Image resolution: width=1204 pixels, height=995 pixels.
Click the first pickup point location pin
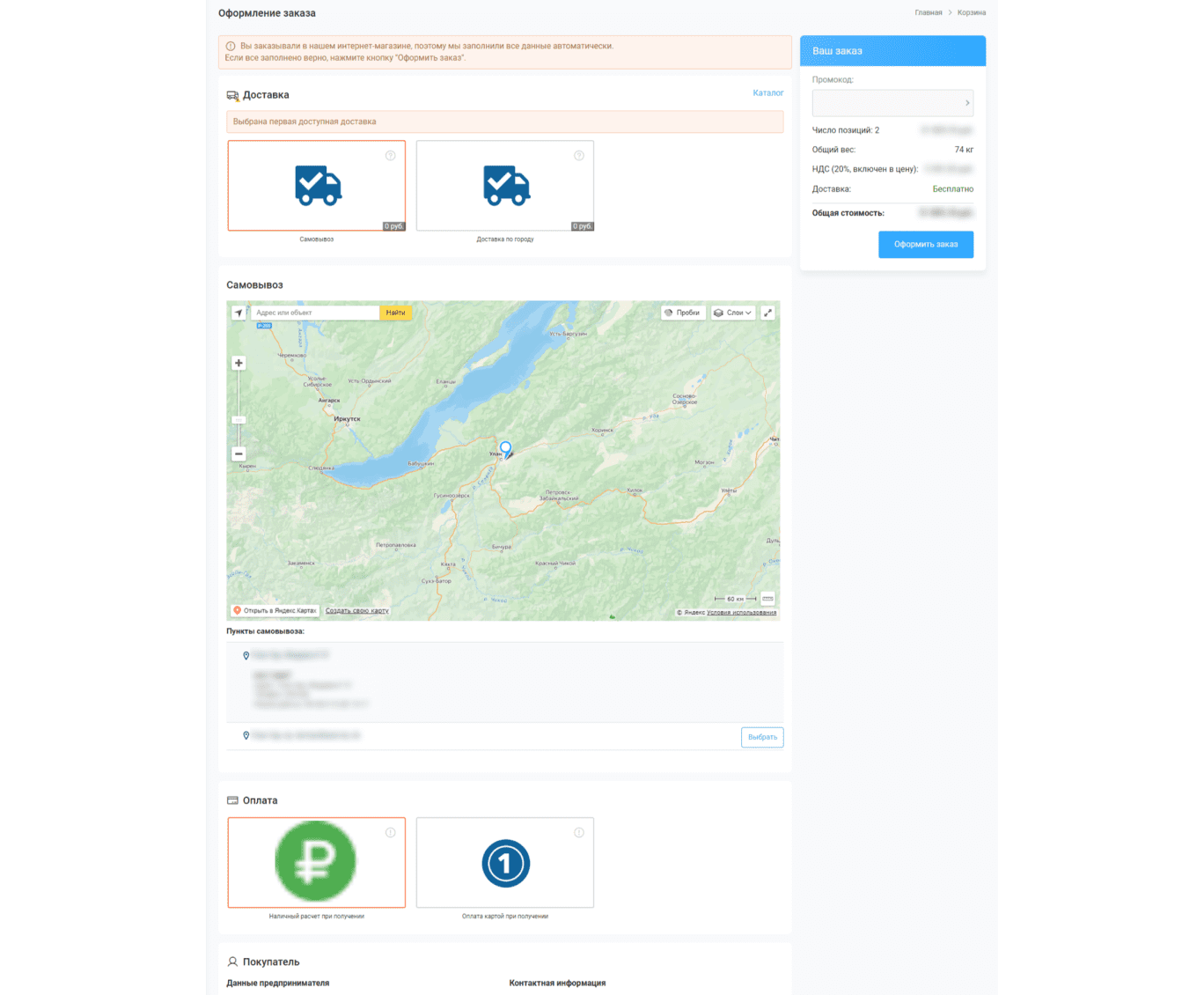point(246,656)
